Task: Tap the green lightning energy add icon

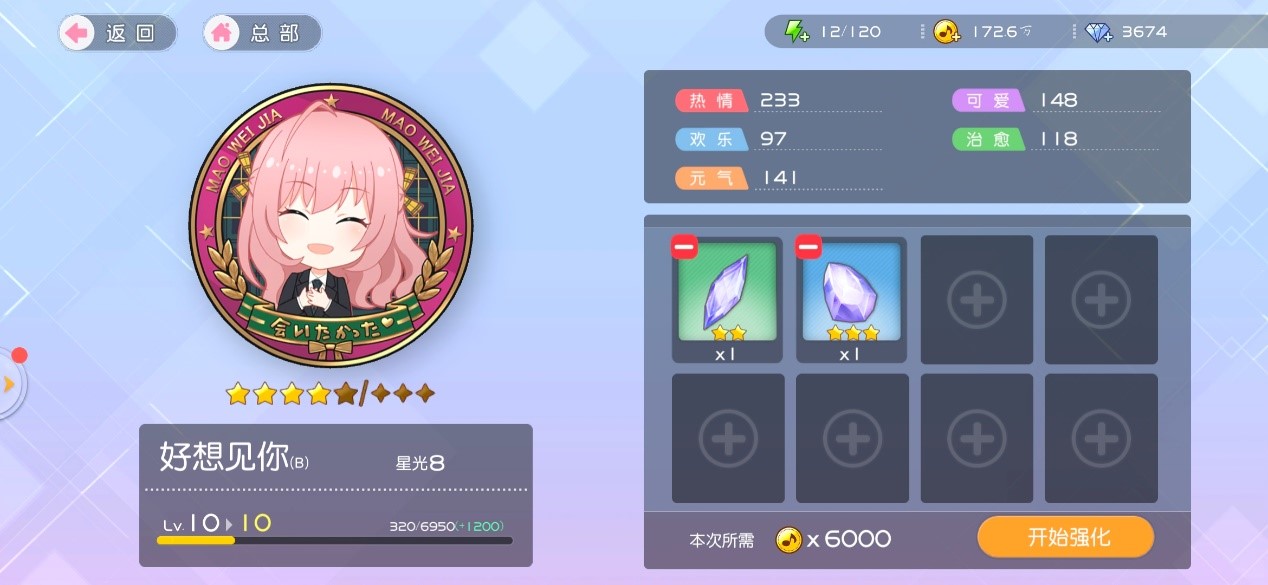Action: coord(796,32)
